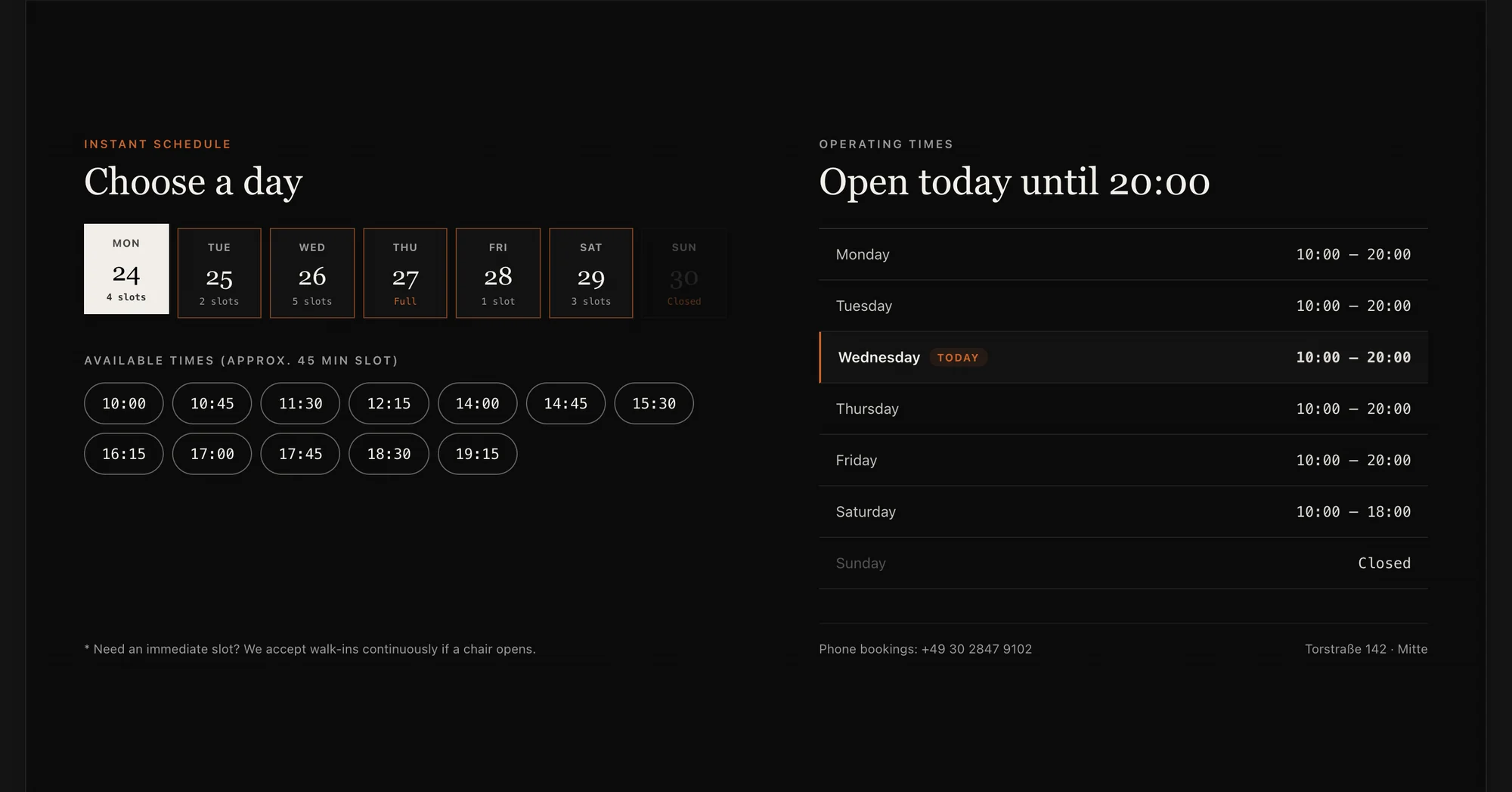Choose Tuesday 25 with 2 slots
Viewport: 1512px width, 792px height.
click(219, 273)
